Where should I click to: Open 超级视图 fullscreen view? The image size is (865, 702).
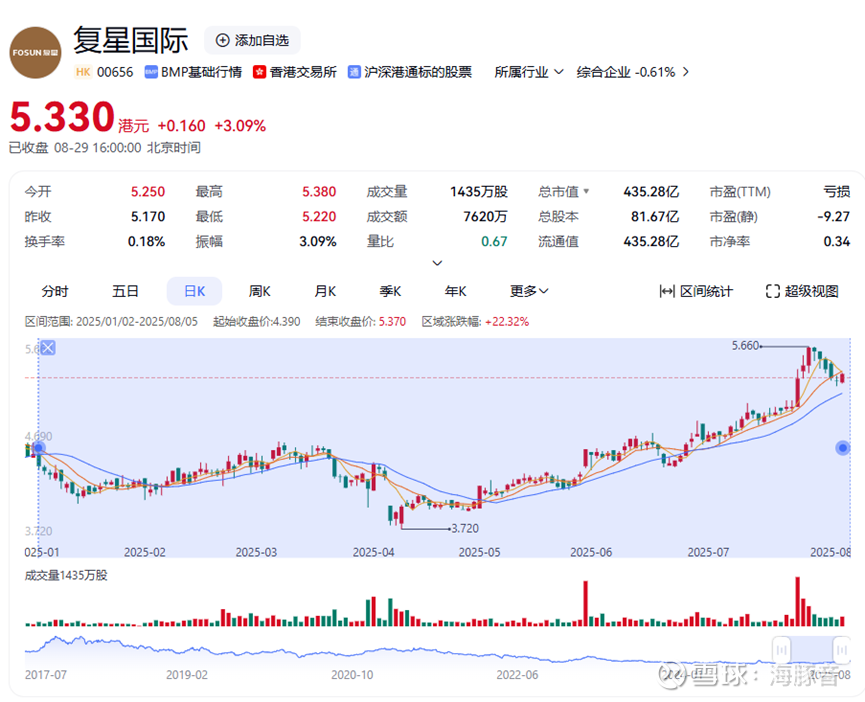pos(802,291)
